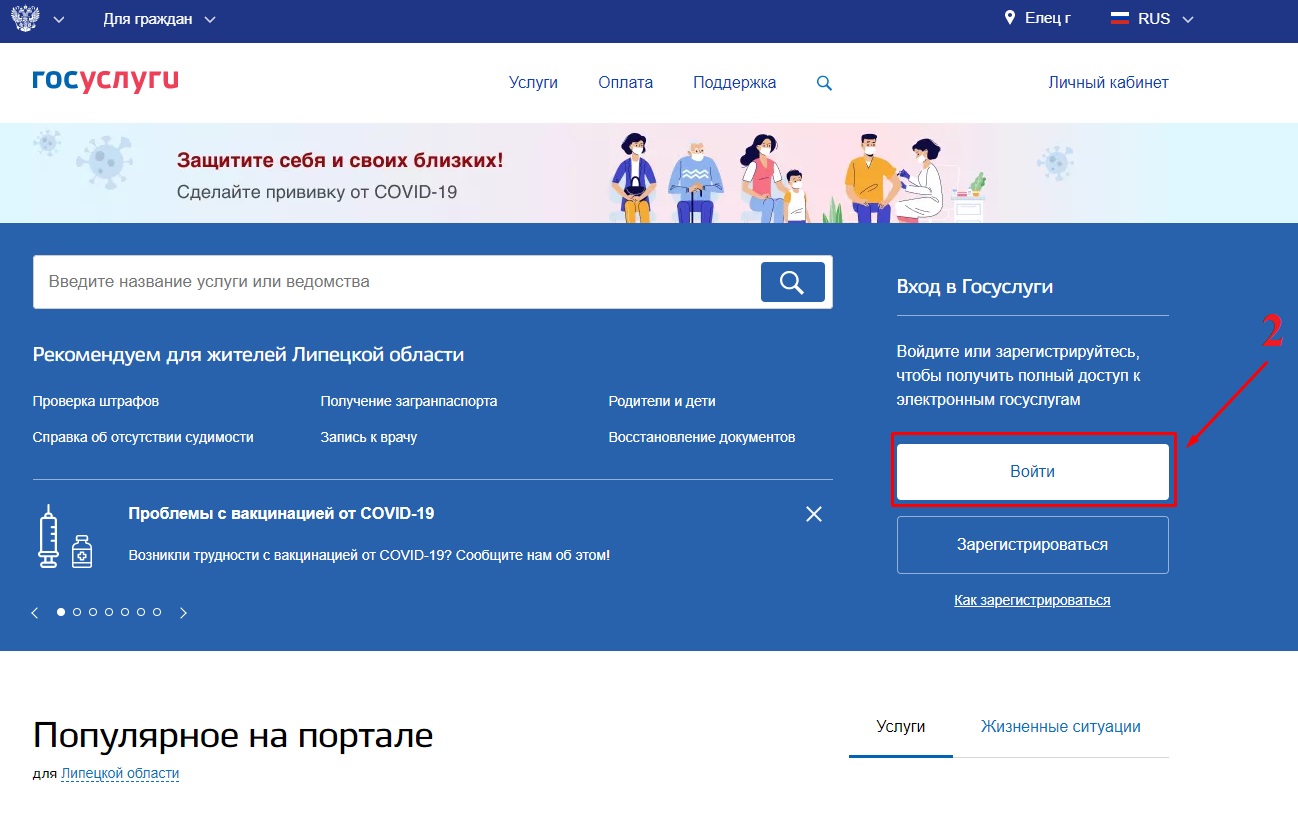Click the Войти login button
This screenshot has width=1298, height=824.
click(x=1033, y=471)
